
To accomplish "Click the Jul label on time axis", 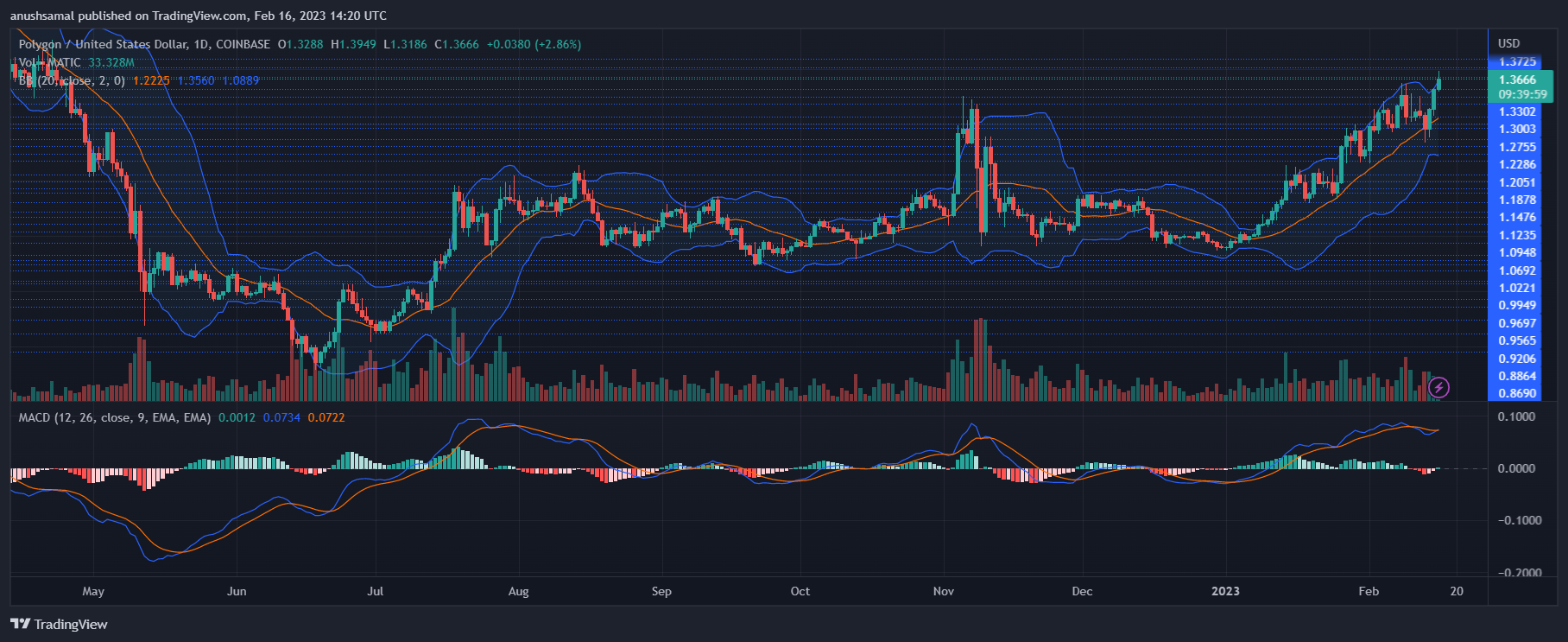I will point(375,591).
